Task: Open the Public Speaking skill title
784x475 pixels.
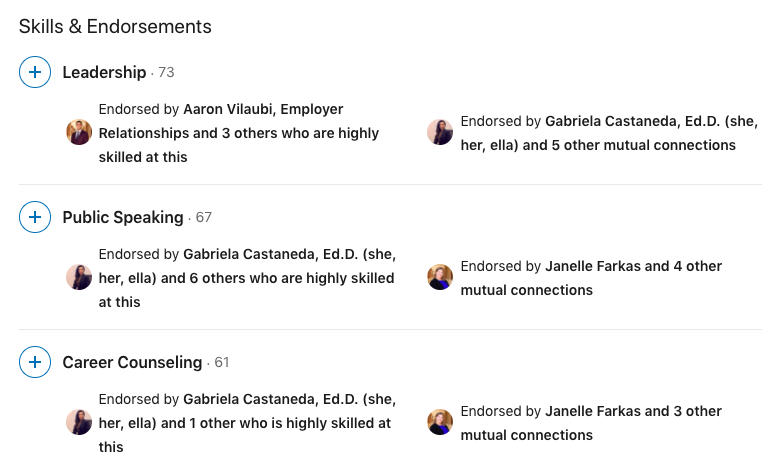Action: 123,217
